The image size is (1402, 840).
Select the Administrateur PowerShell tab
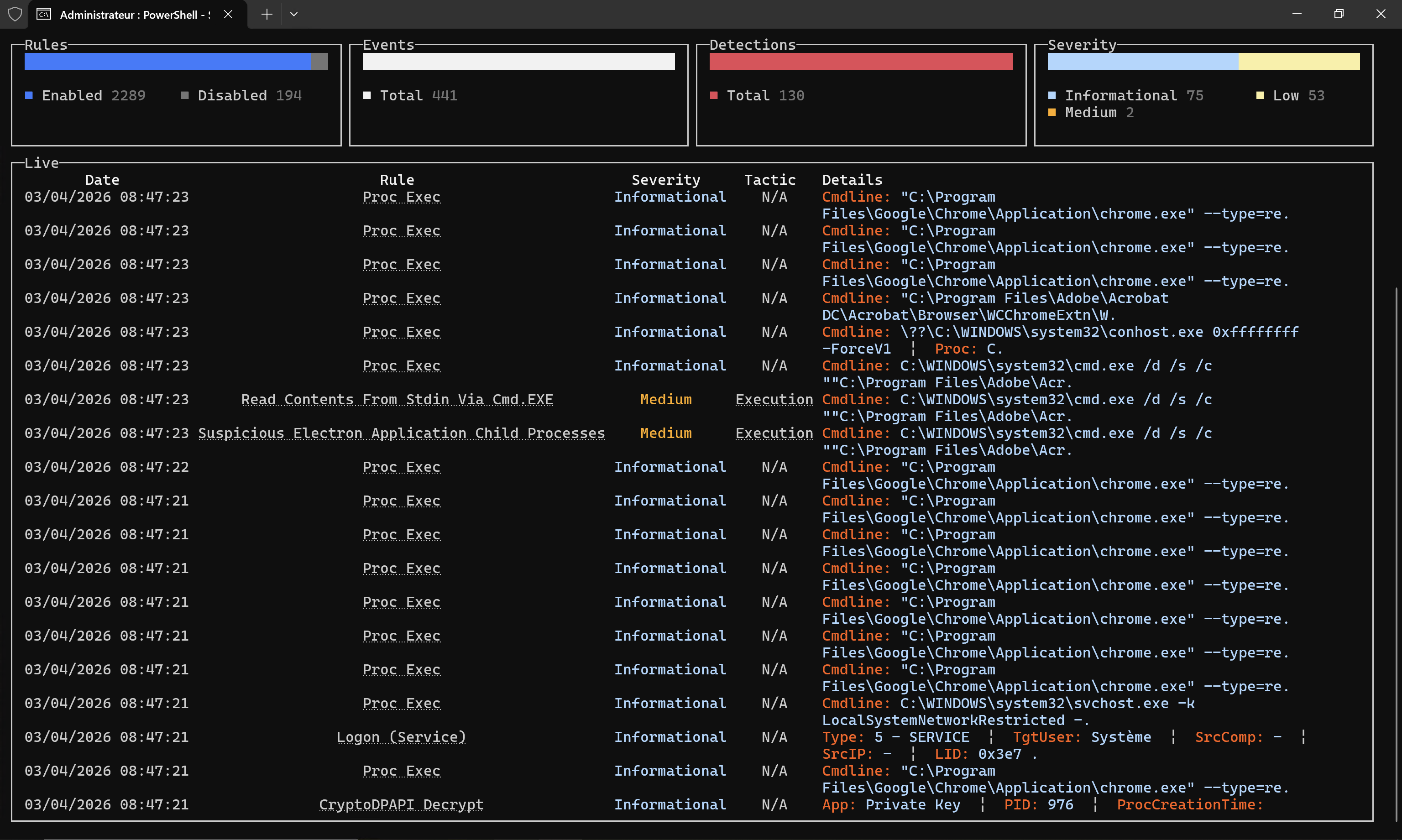pos(134,15)
